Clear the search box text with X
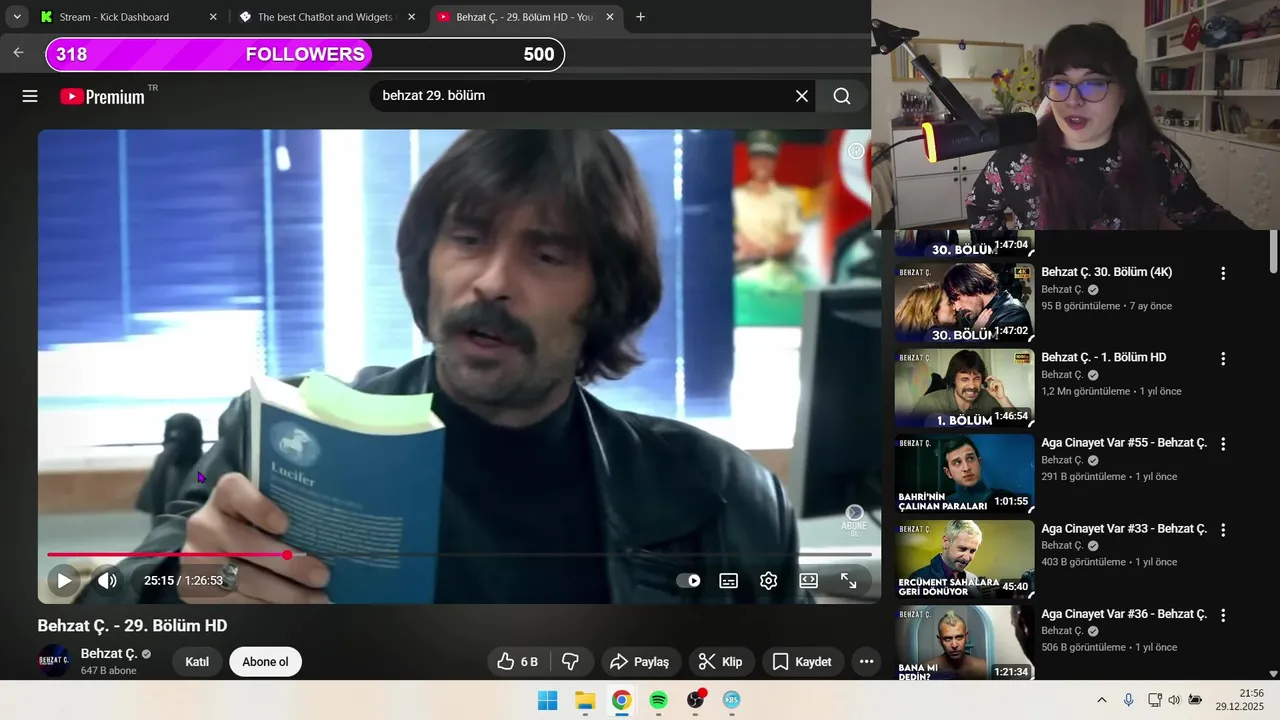 [x=802, y=96]
